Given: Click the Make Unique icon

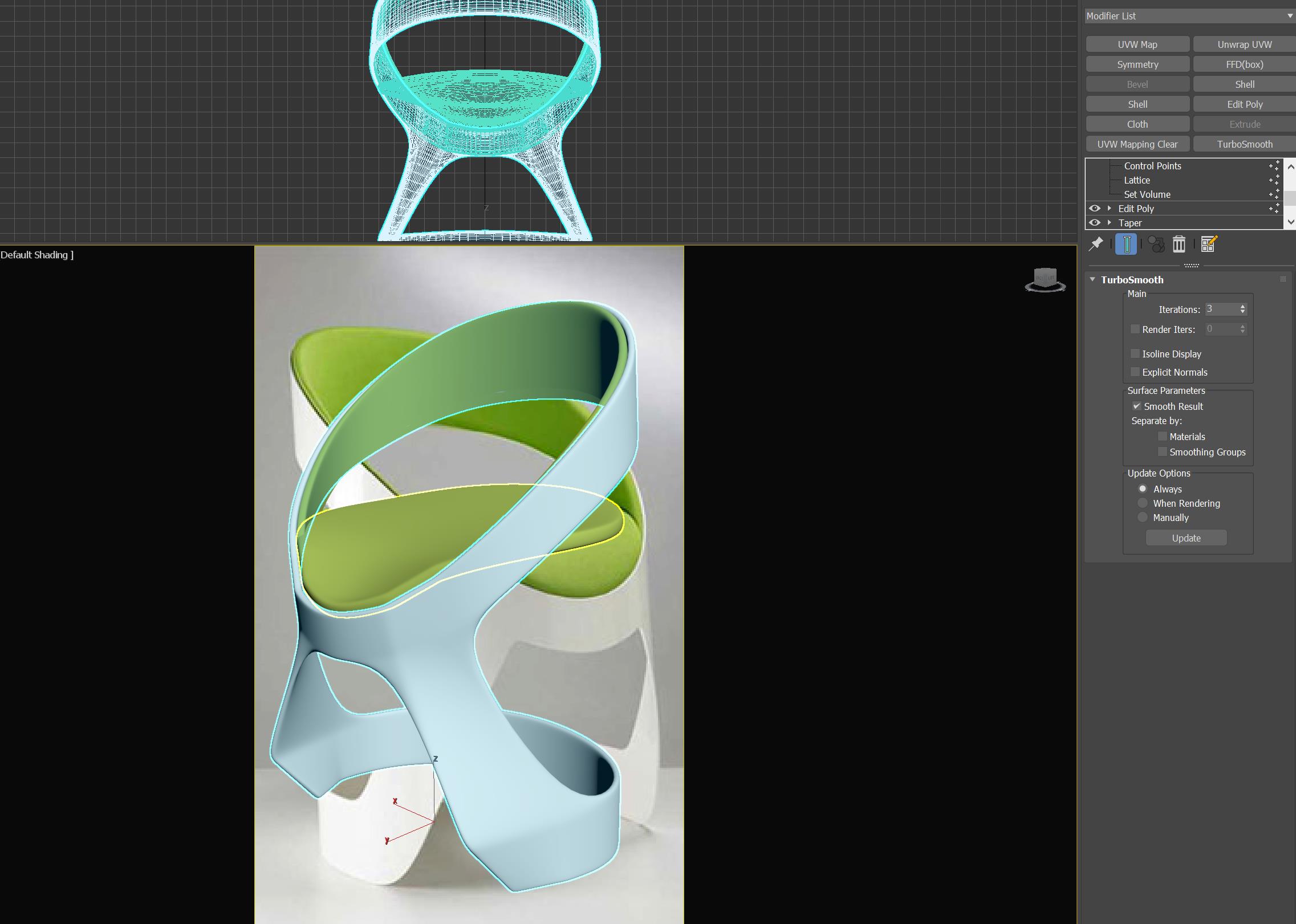Looking at the screenshot, I should click(1156, 244).
